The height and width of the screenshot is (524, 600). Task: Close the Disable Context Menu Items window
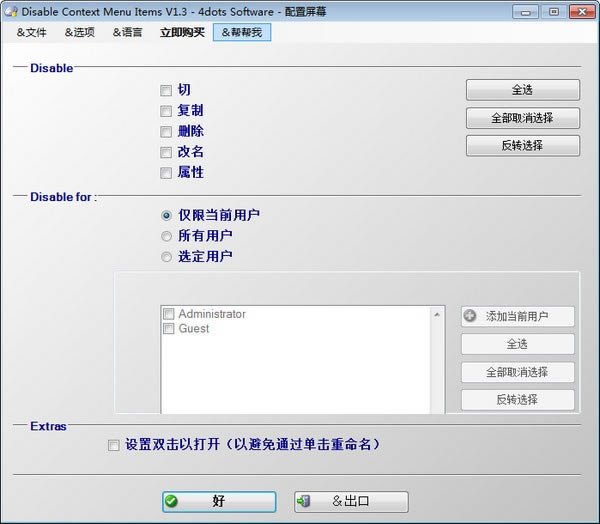pyautogui.click(x=582, y=12)
